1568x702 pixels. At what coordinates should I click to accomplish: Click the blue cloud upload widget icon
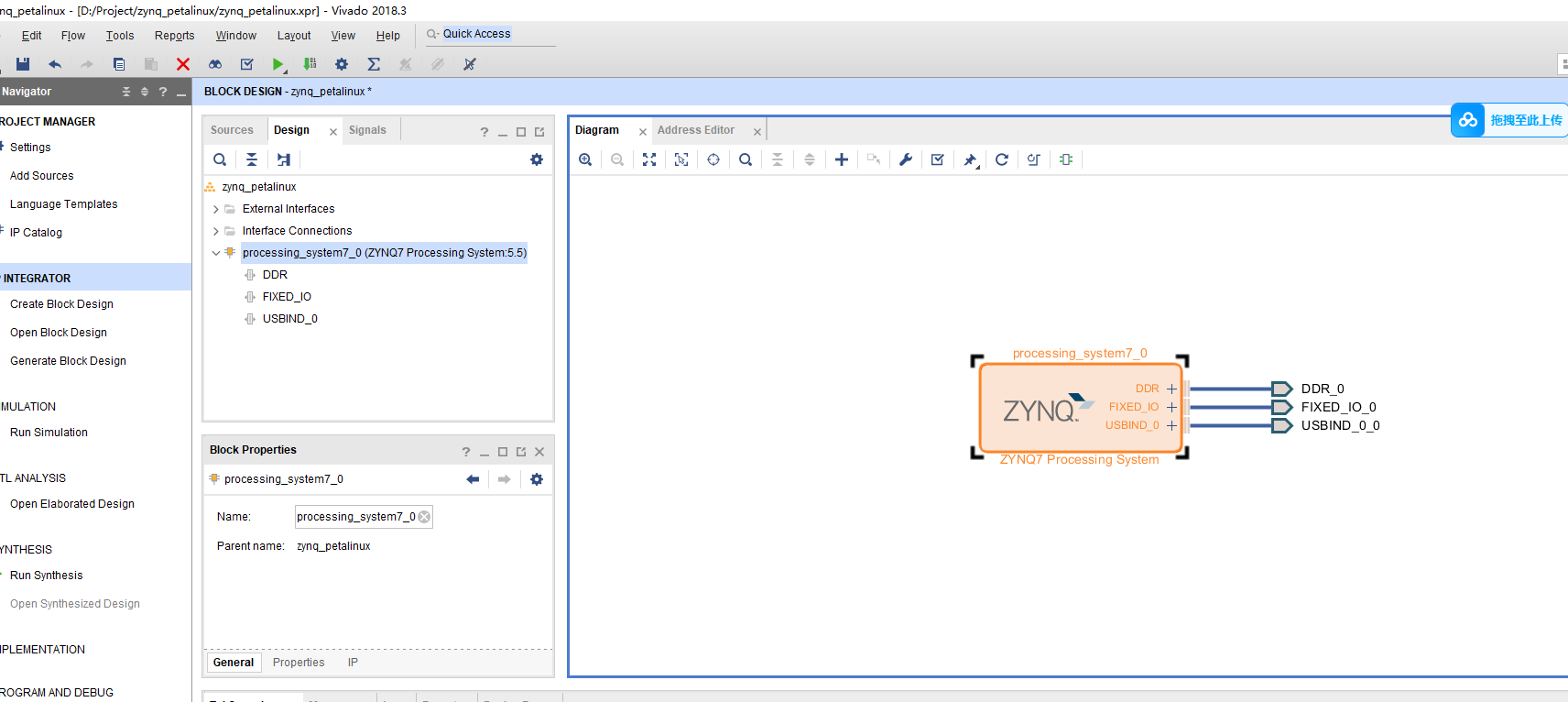coord(1468,120)
